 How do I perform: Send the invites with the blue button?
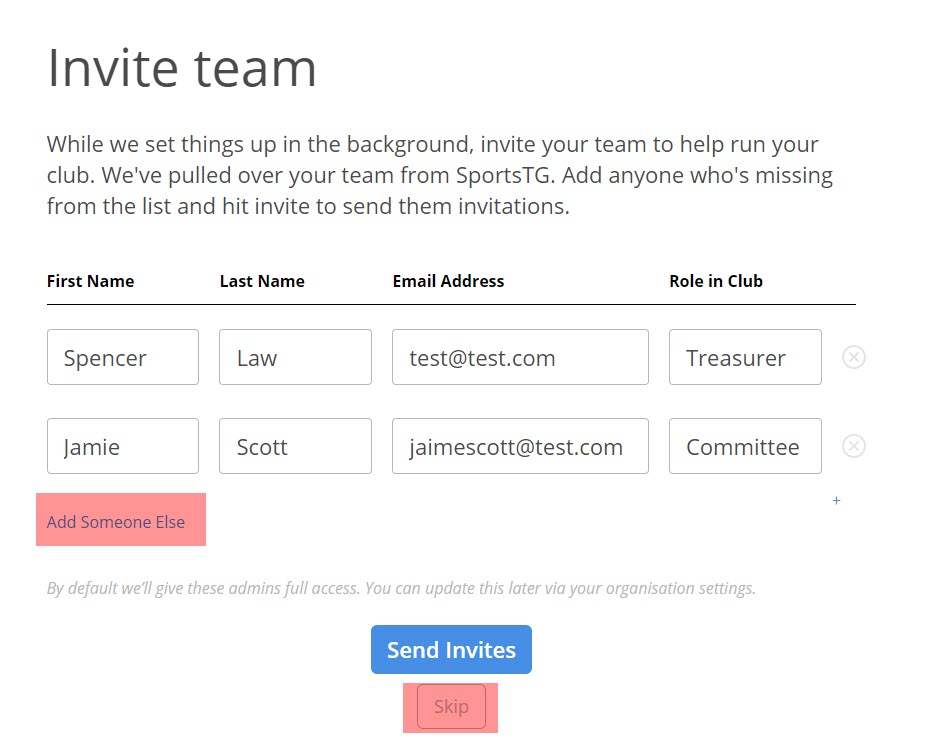(451, 649)
